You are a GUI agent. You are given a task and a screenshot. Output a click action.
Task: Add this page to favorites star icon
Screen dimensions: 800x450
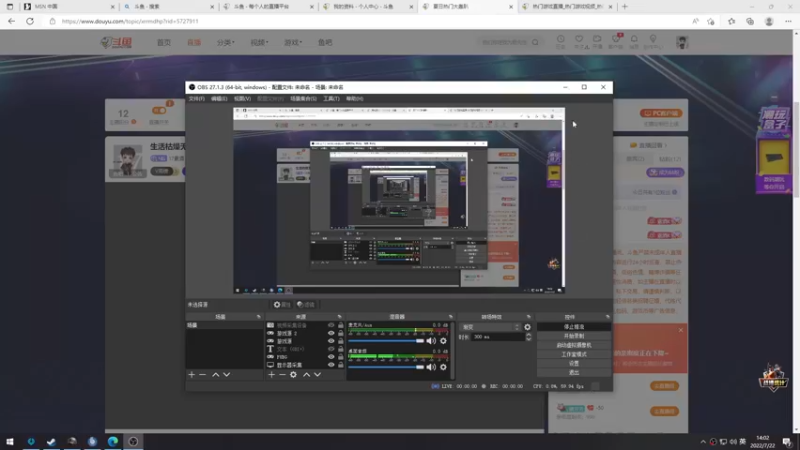pos(711,21)
